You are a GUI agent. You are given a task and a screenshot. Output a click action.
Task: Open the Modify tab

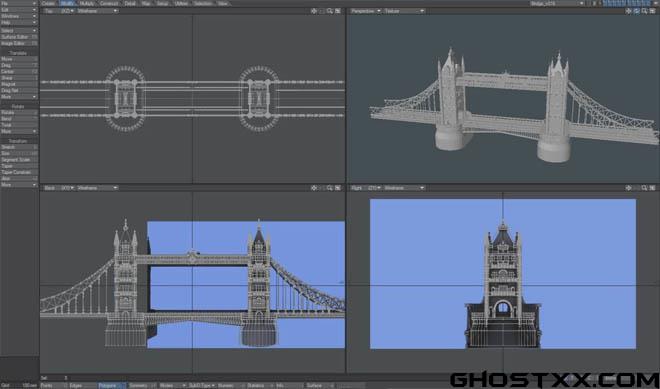[67, 3]
